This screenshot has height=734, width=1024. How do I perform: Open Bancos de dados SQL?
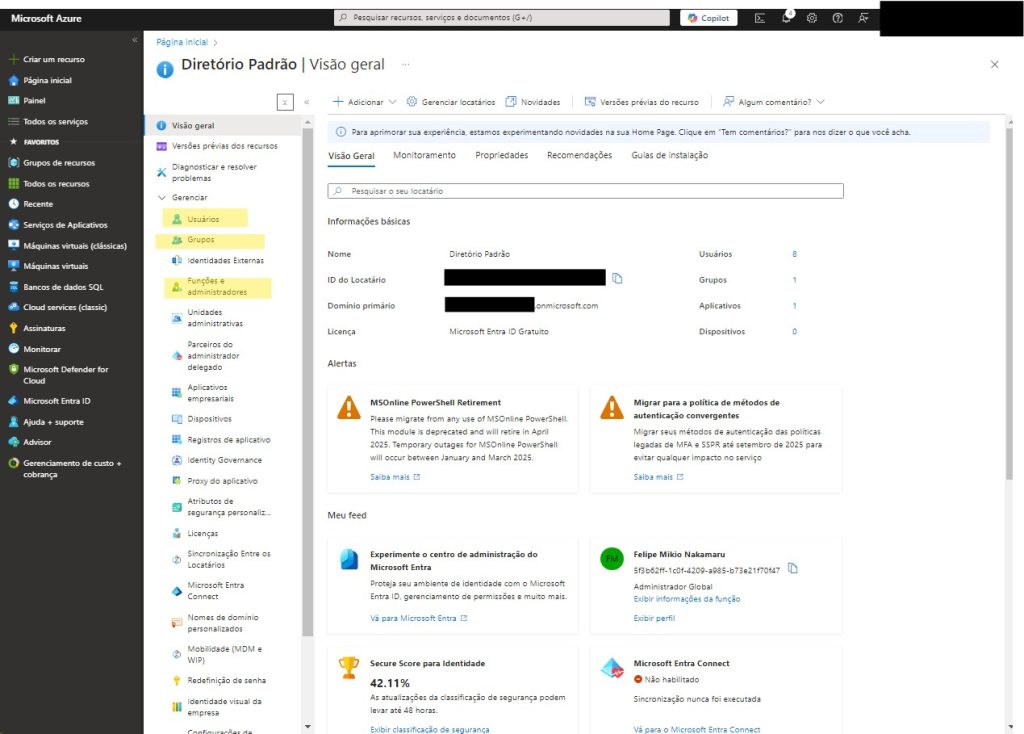coord(63,287)
